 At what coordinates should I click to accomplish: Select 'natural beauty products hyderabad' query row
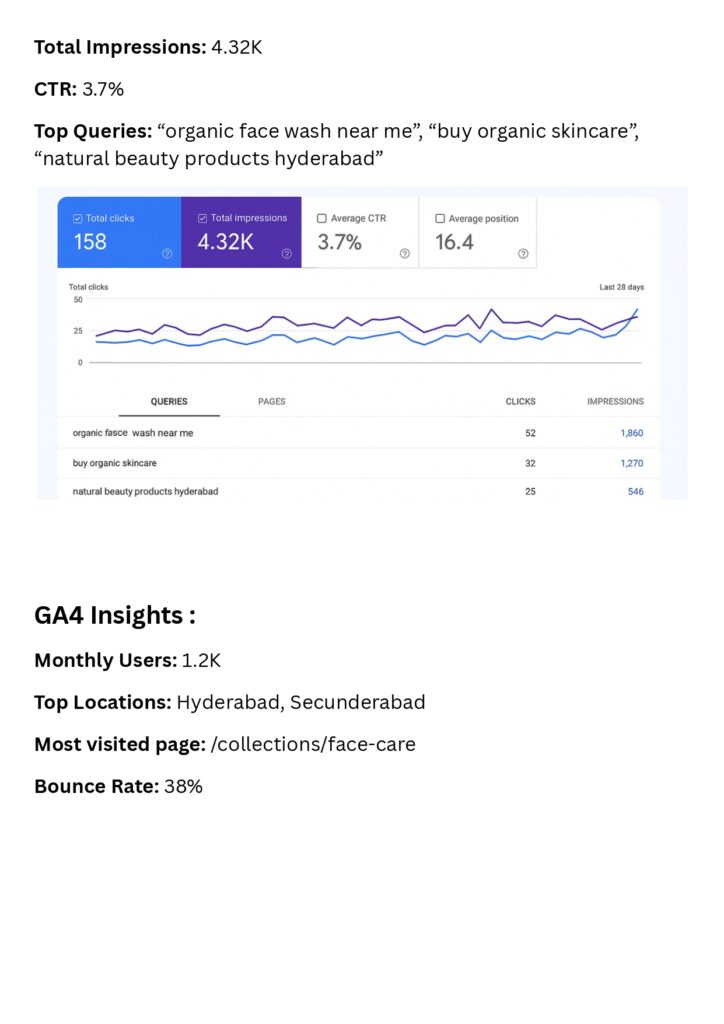click(x=145, y=492)
